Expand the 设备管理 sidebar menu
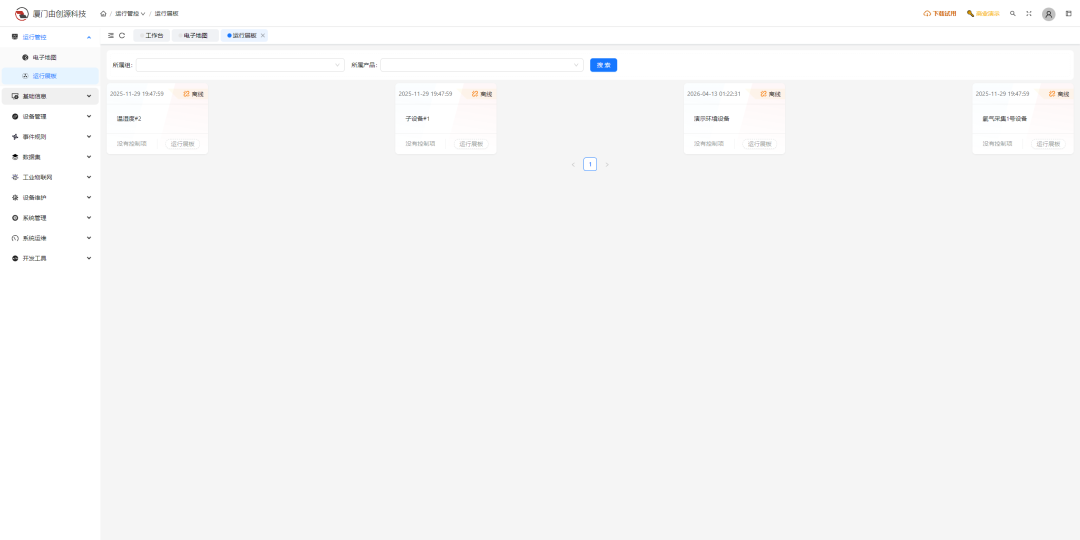Viewport: 1080px width, 540px height. [50, 116]
